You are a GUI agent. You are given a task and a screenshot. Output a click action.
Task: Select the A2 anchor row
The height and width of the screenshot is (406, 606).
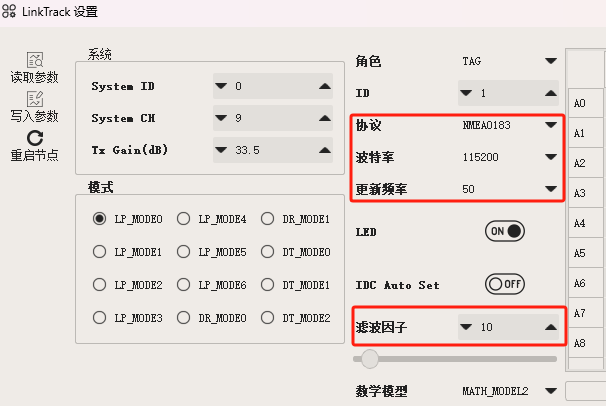point(586,163)
